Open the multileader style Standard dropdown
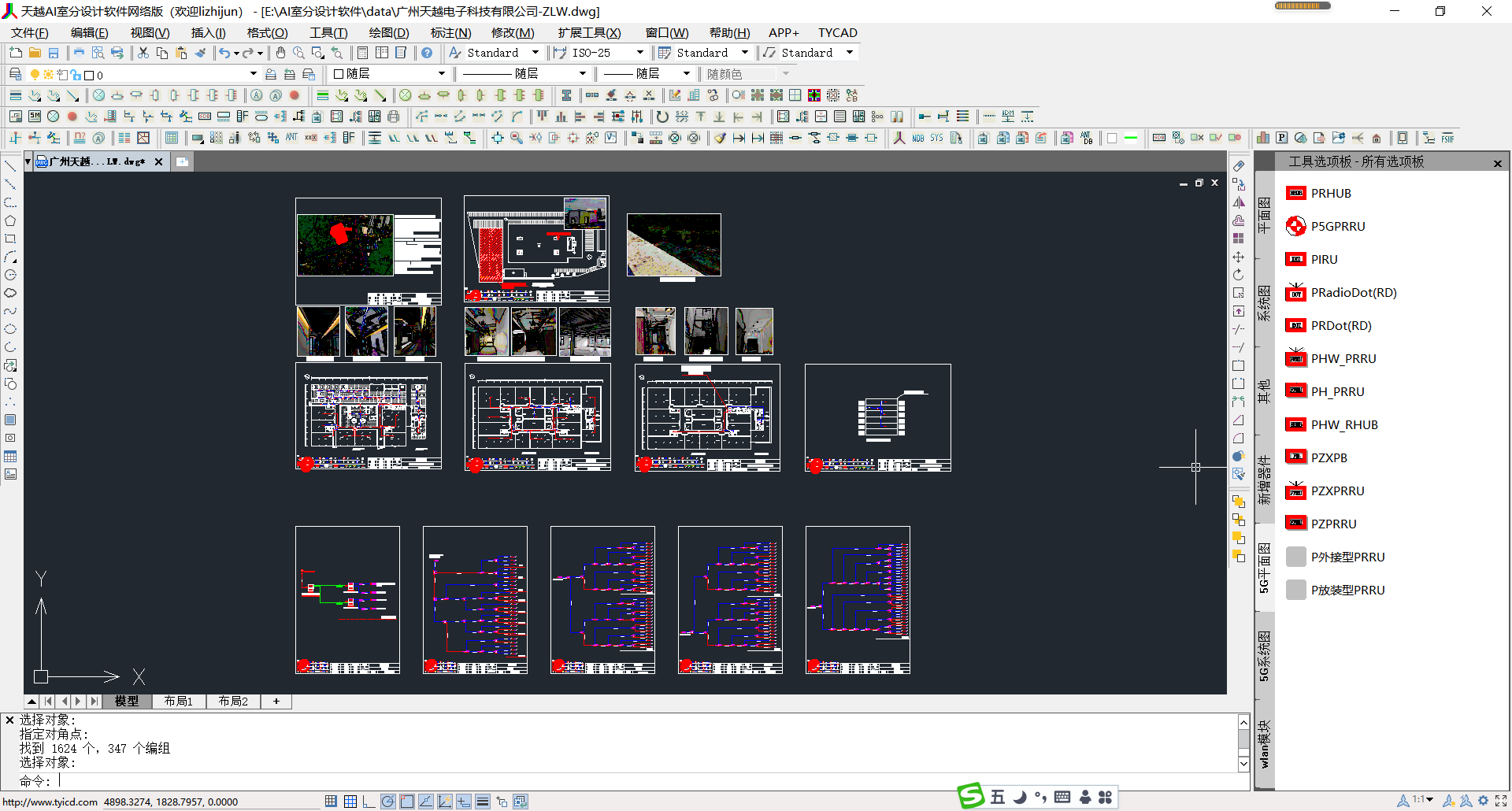 point(849,53)
